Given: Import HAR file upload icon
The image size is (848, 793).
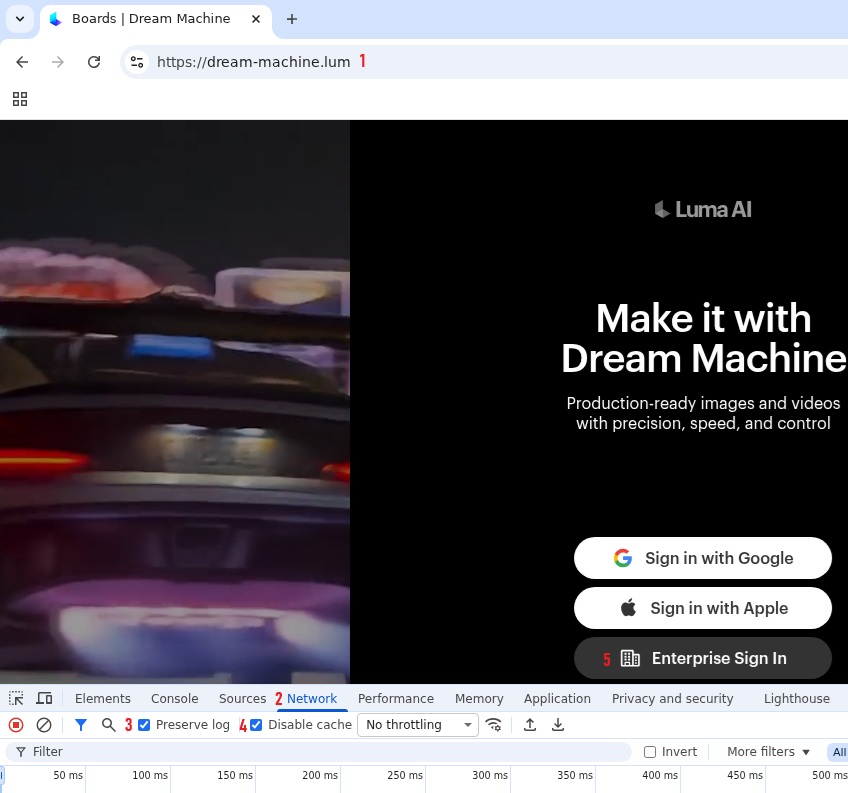Looking at the screenshot, I should click(530, 725).
